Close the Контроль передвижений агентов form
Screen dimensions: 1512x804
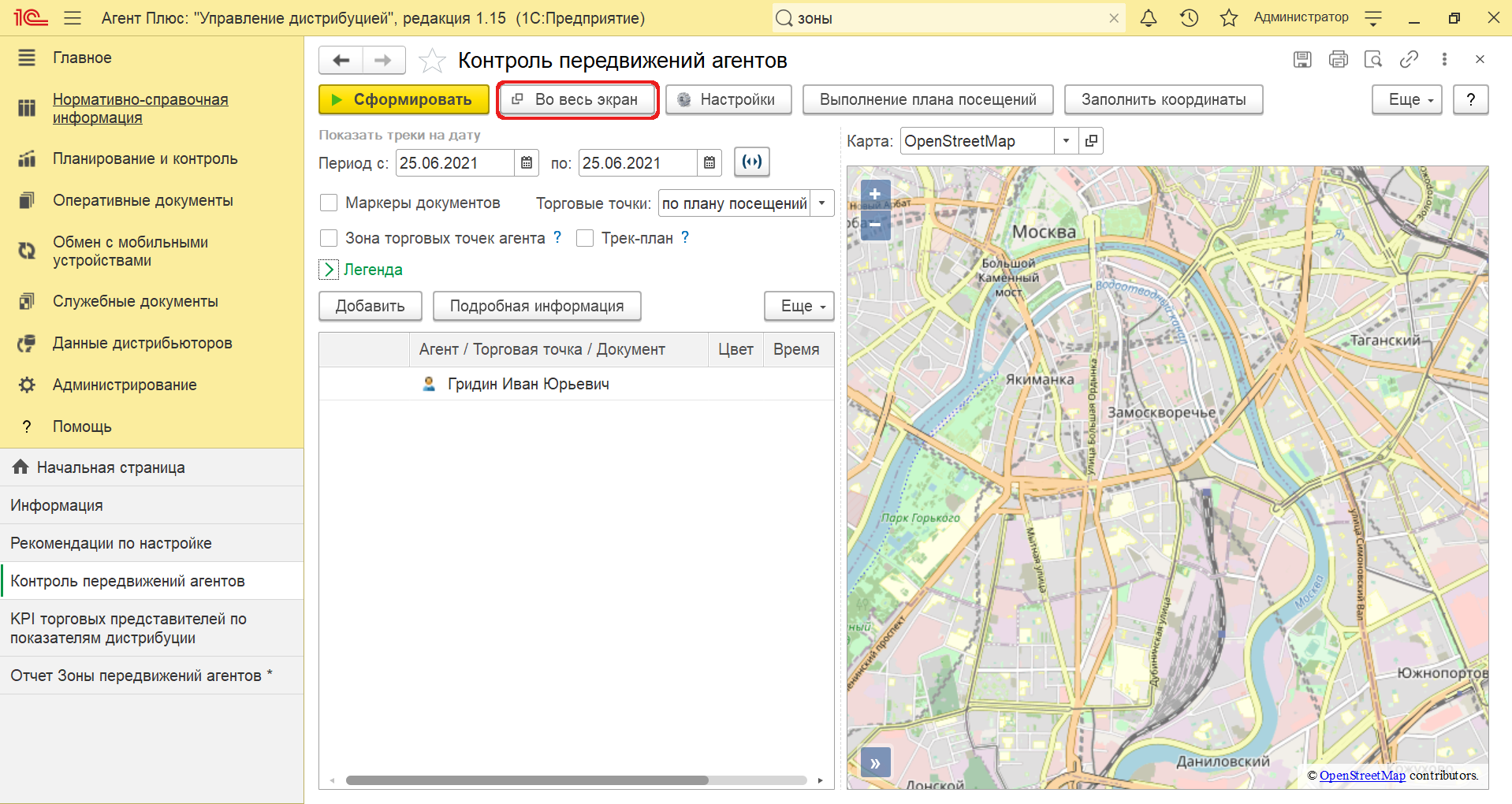pyautogui.click(x=1480, y=59)
